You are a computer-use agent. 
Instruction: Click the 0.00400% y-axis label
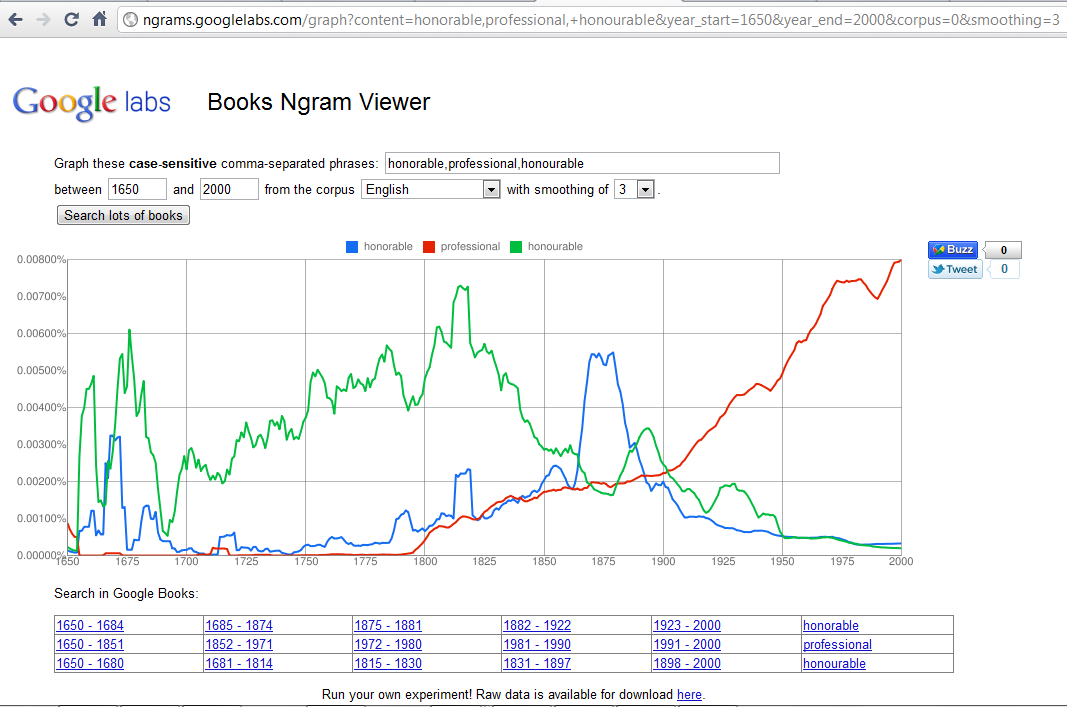click(x=42, y=407)
